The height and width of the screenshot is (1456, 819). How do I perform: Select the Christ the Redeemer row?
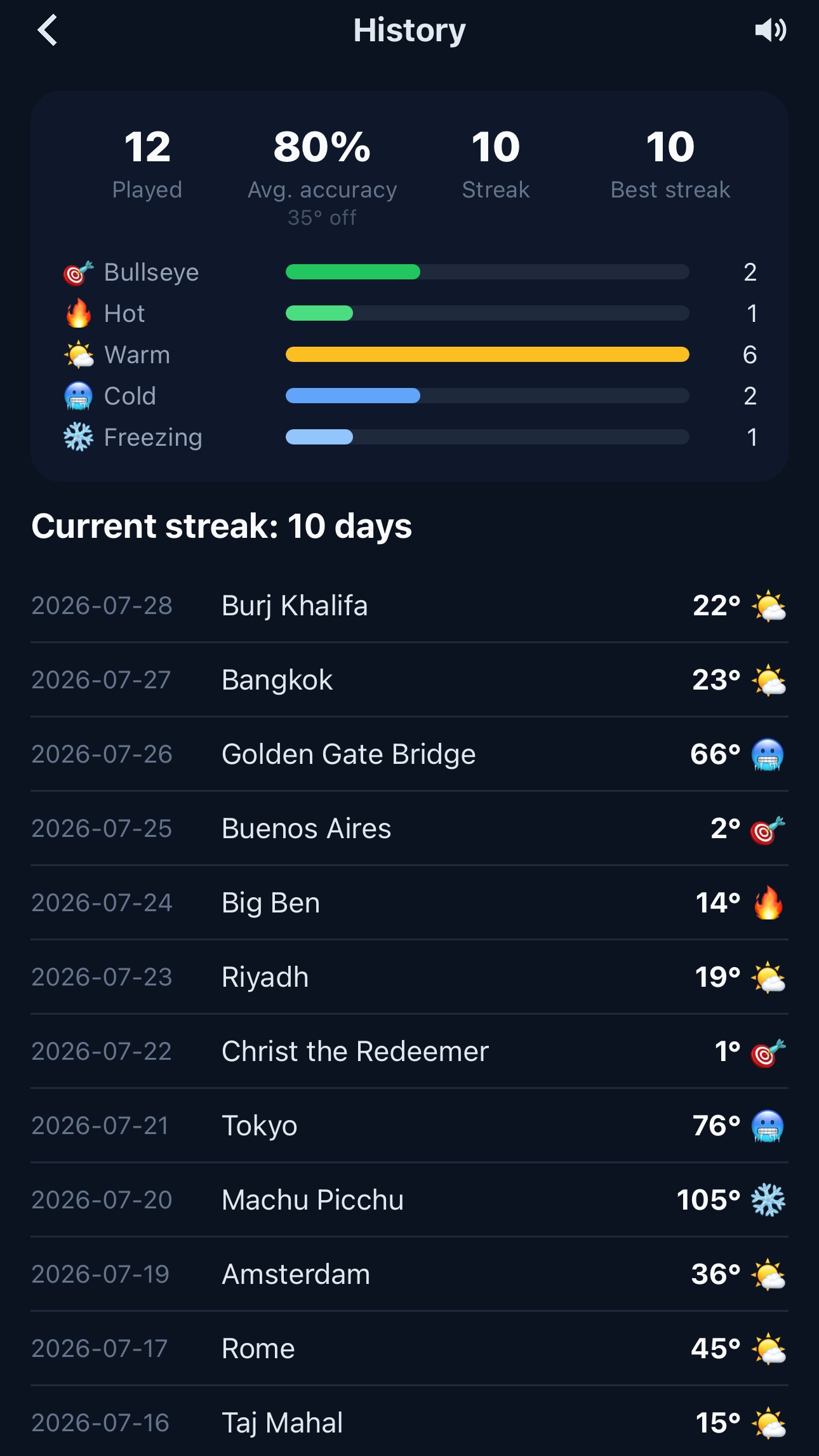tap(409, 1052)
